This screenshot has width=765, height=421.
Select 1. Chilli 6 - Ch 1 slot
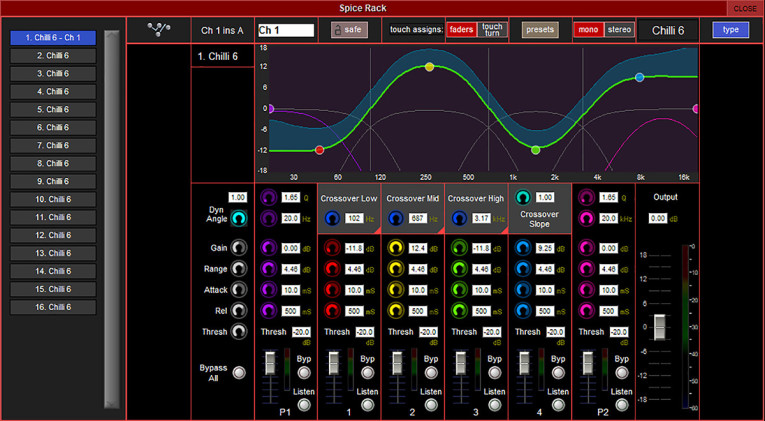[53, 38]
